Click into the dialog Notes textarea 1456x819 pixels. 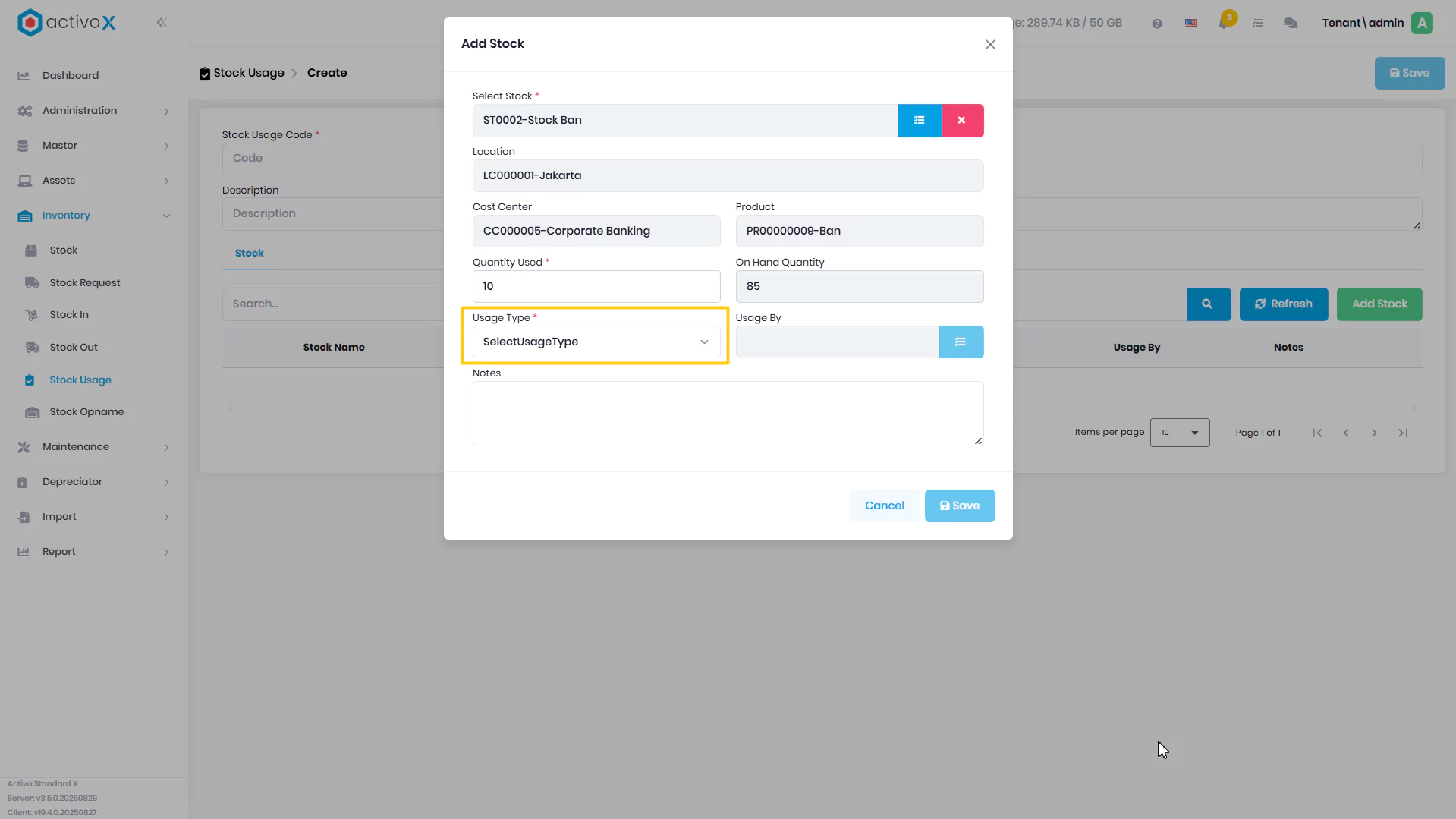(x=728, y=414)
